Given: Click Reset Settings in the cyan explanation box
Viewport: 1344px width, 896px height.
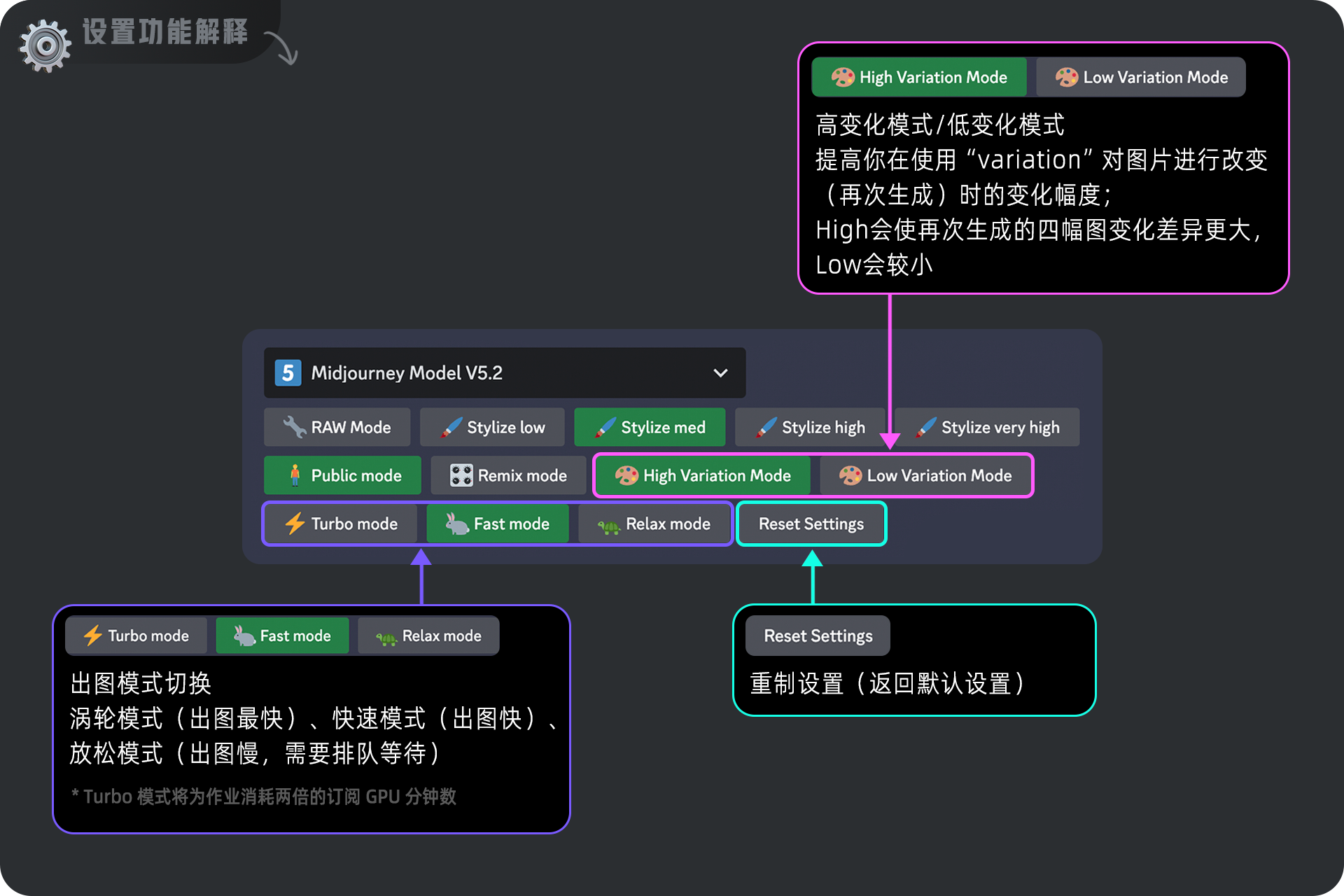Looking at the screenshot, I should click(x=818, y=636).
